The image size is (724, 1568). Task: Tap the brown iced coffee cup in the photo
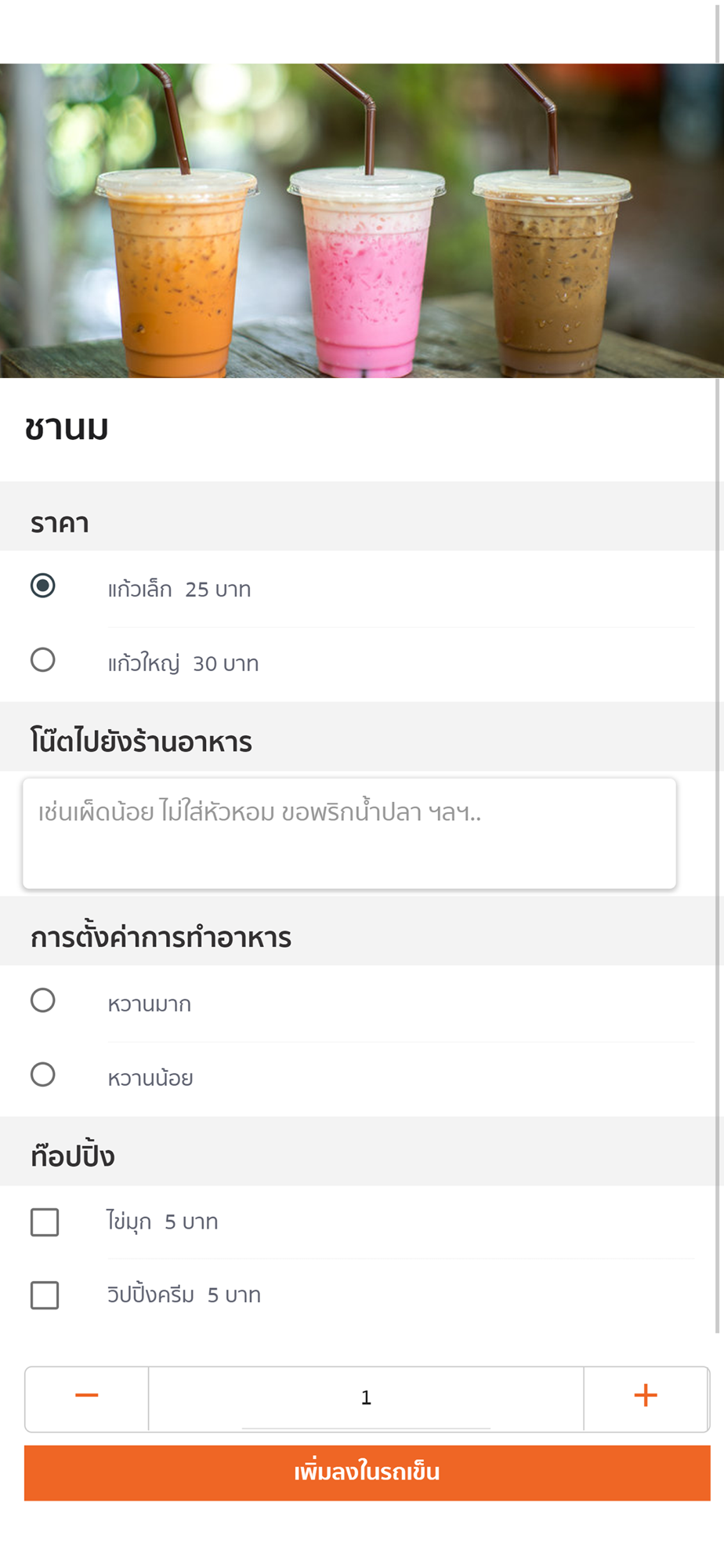point(552,273)
